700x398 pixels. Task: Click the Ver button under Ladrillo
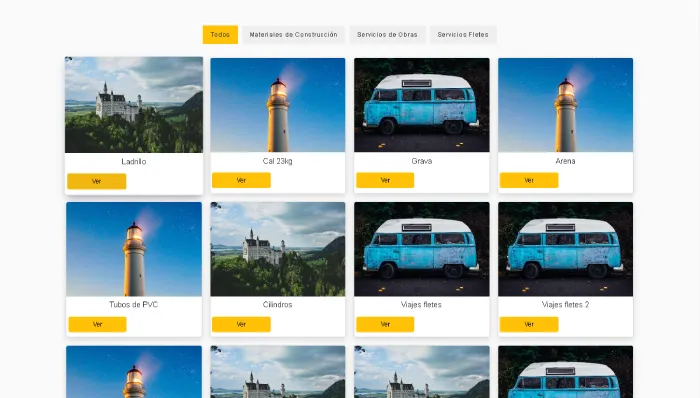coord(96,181)
